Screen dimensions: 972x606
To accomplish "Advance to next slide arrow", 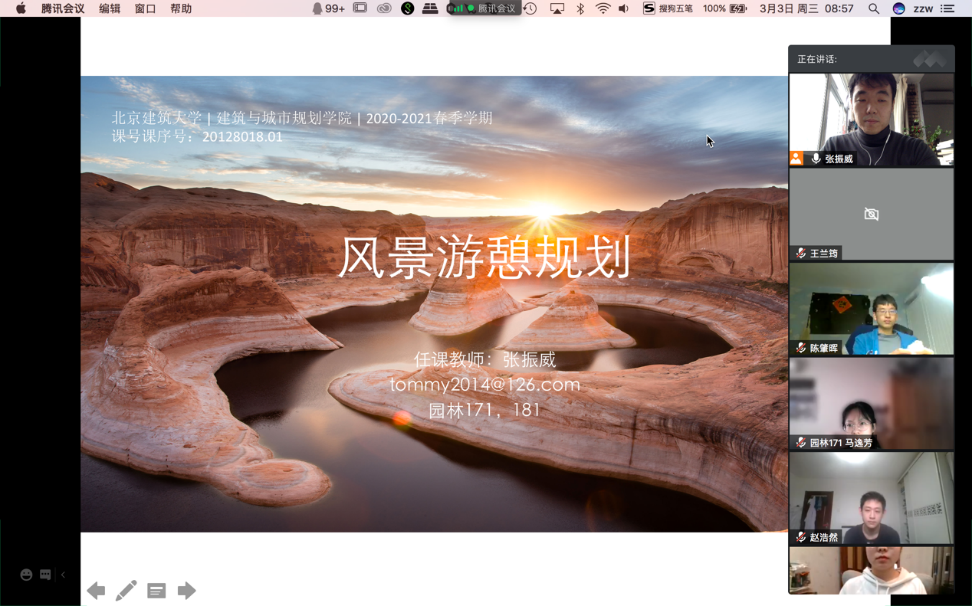I will tap(187, 591).
